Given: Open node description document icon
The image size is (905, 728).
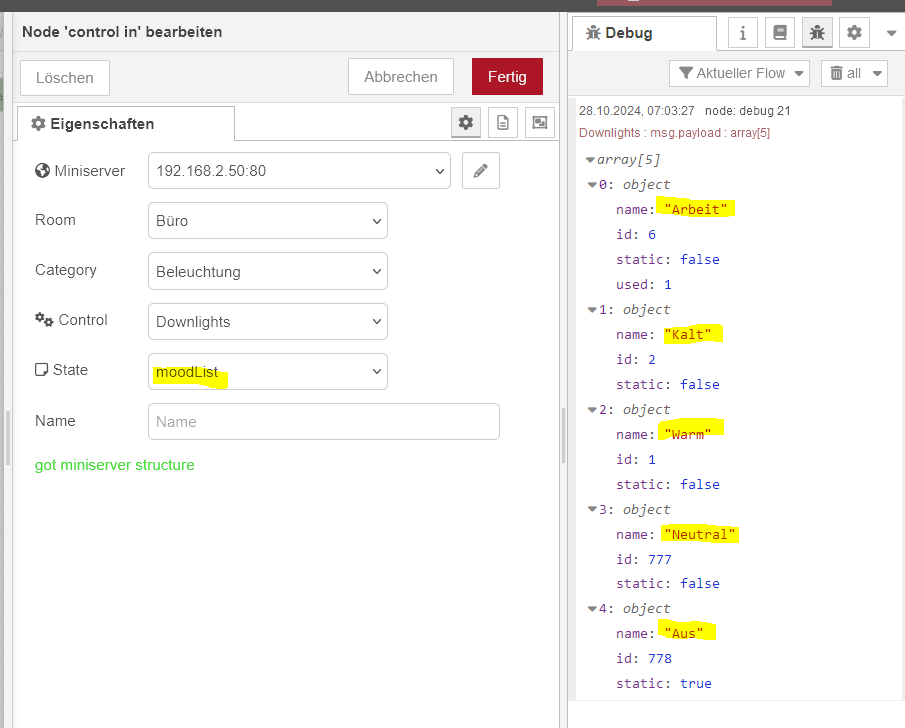Looking at the screenshot, I should pyautogui.click(x=503, y=123).
